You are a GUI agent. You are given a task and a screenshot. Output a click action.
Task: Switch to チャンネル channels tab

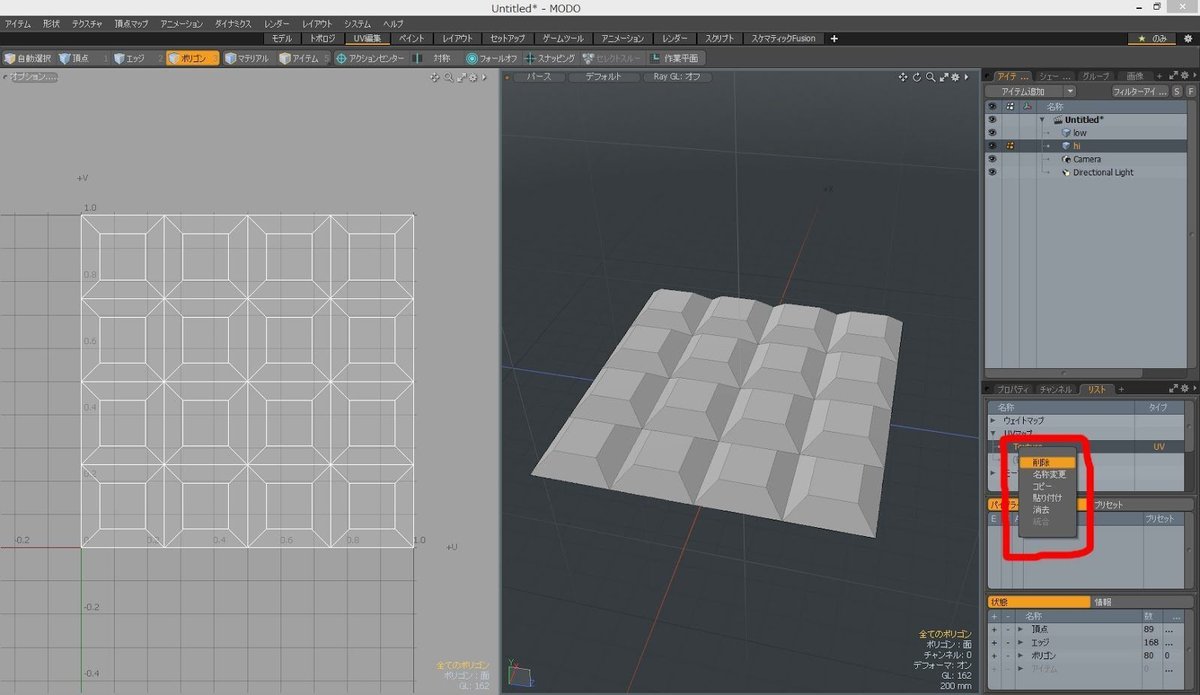pos(1056,389)
